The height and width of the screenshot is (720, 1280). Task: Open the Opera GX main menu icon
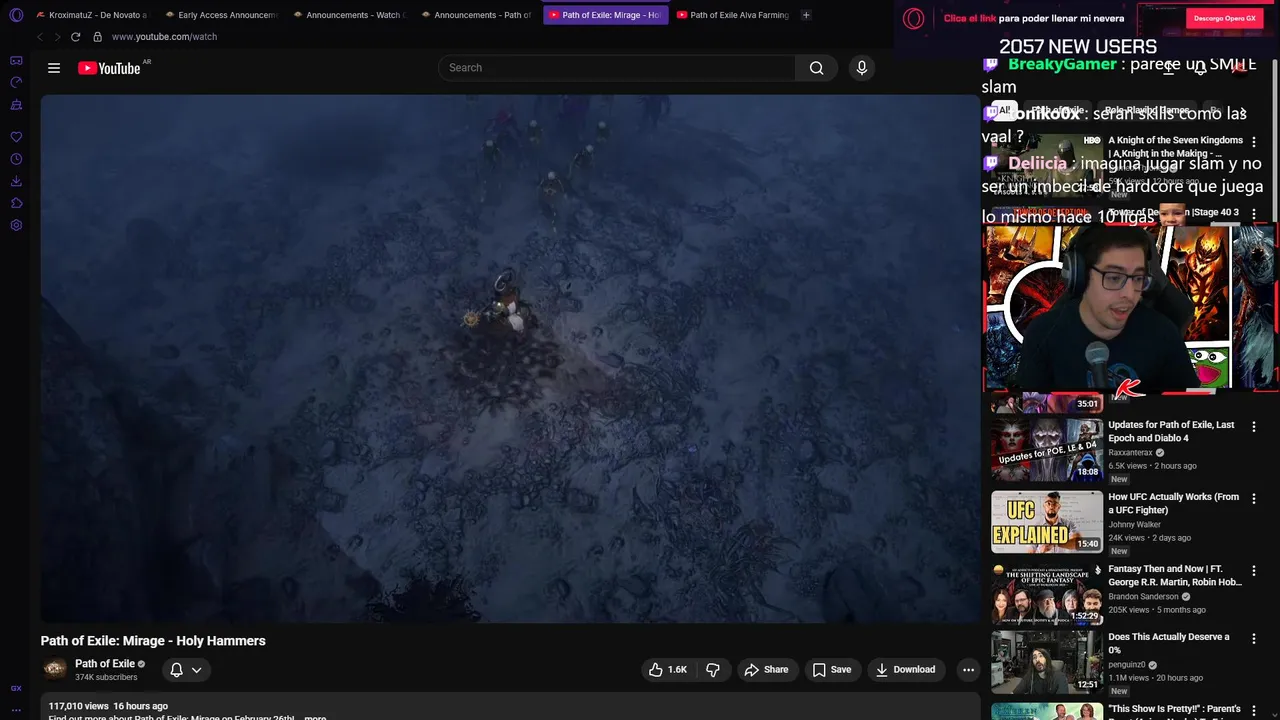tap(16, 15)
